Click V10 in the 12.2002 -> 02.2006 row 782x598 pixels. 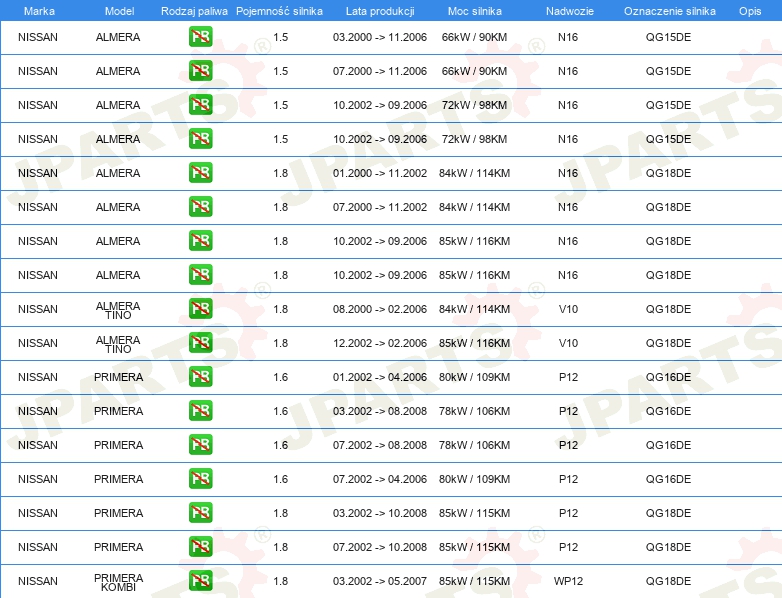pyautogui.click(x=568, y=343)
